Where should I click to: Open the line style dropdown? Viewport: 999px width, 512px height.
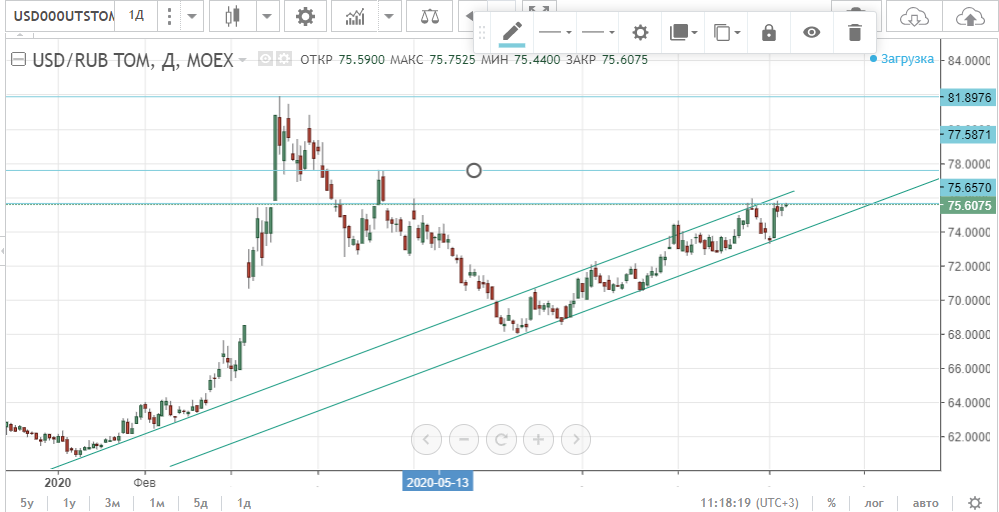click(554, 32)
